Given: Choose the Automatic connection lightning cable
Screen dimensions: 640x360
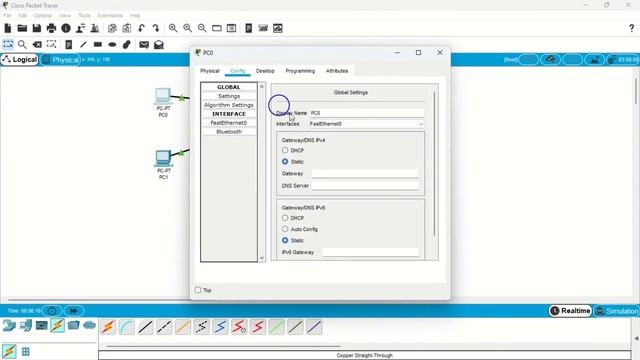Looking at the screenshot, I should click(x=108, y=327).
